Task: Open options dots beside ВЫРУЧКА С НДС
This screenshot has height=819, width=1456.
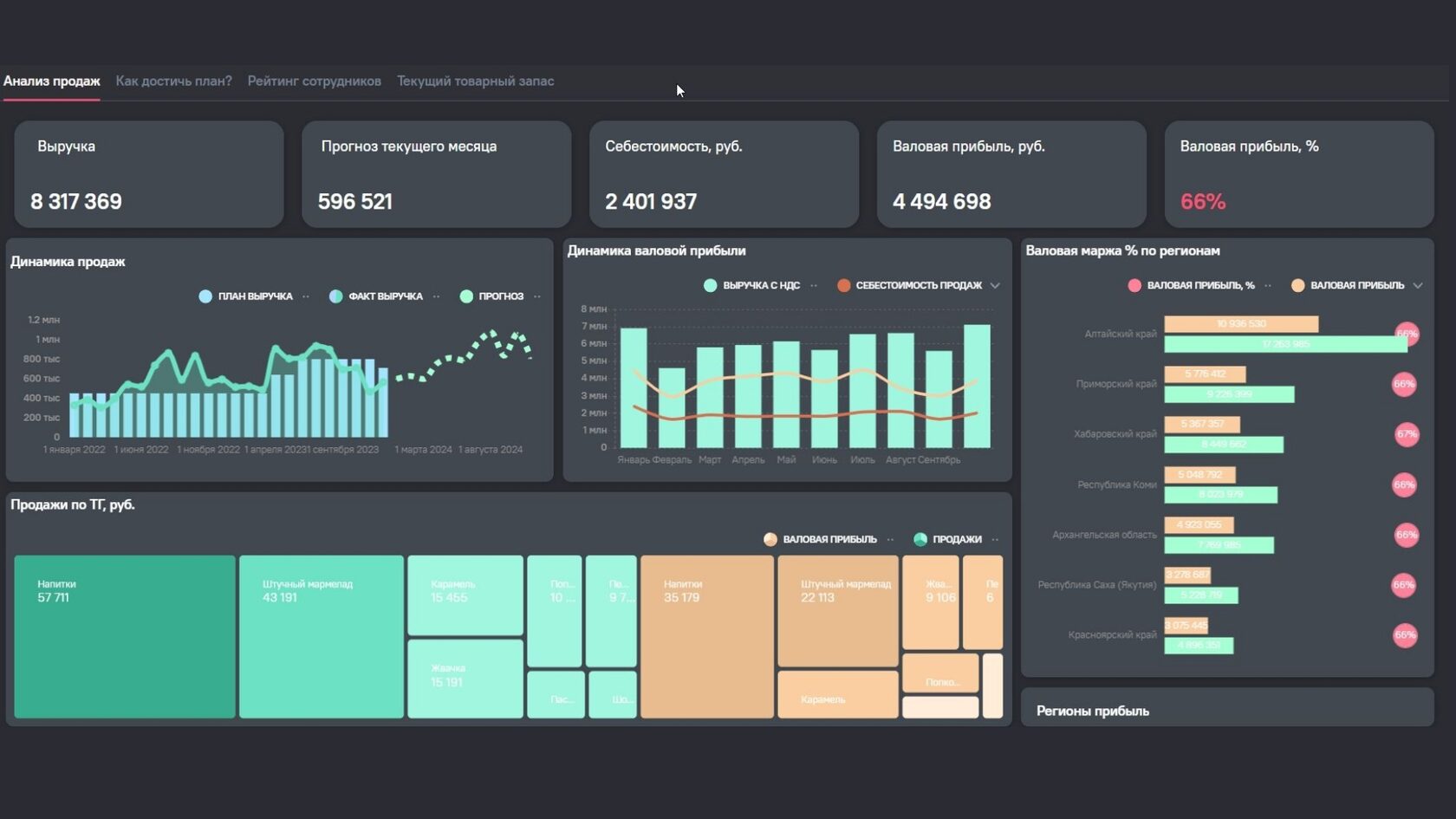Action: (x=813, y=285)
